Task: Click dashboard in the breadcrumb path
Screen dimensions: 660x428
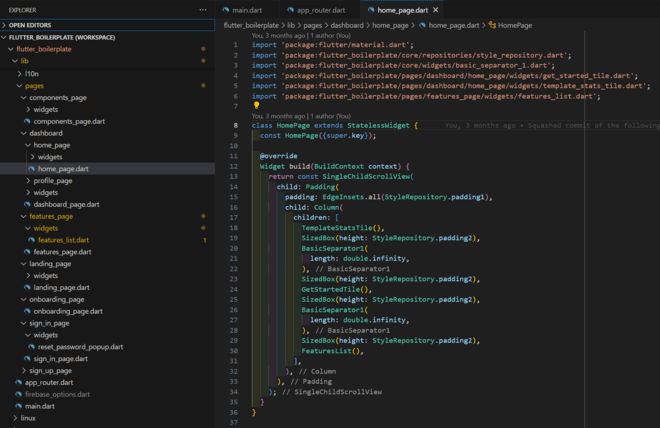Action: coord(347,25)
